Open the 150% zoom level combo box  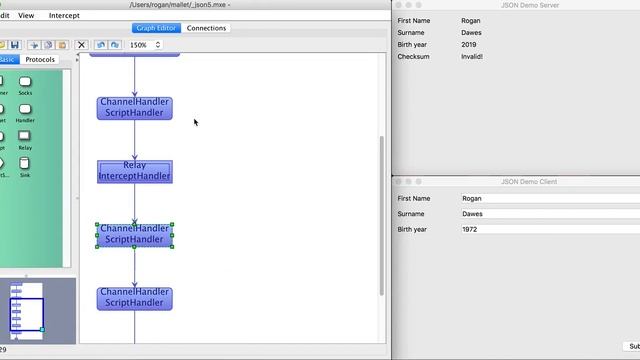(x=145, y=45)
